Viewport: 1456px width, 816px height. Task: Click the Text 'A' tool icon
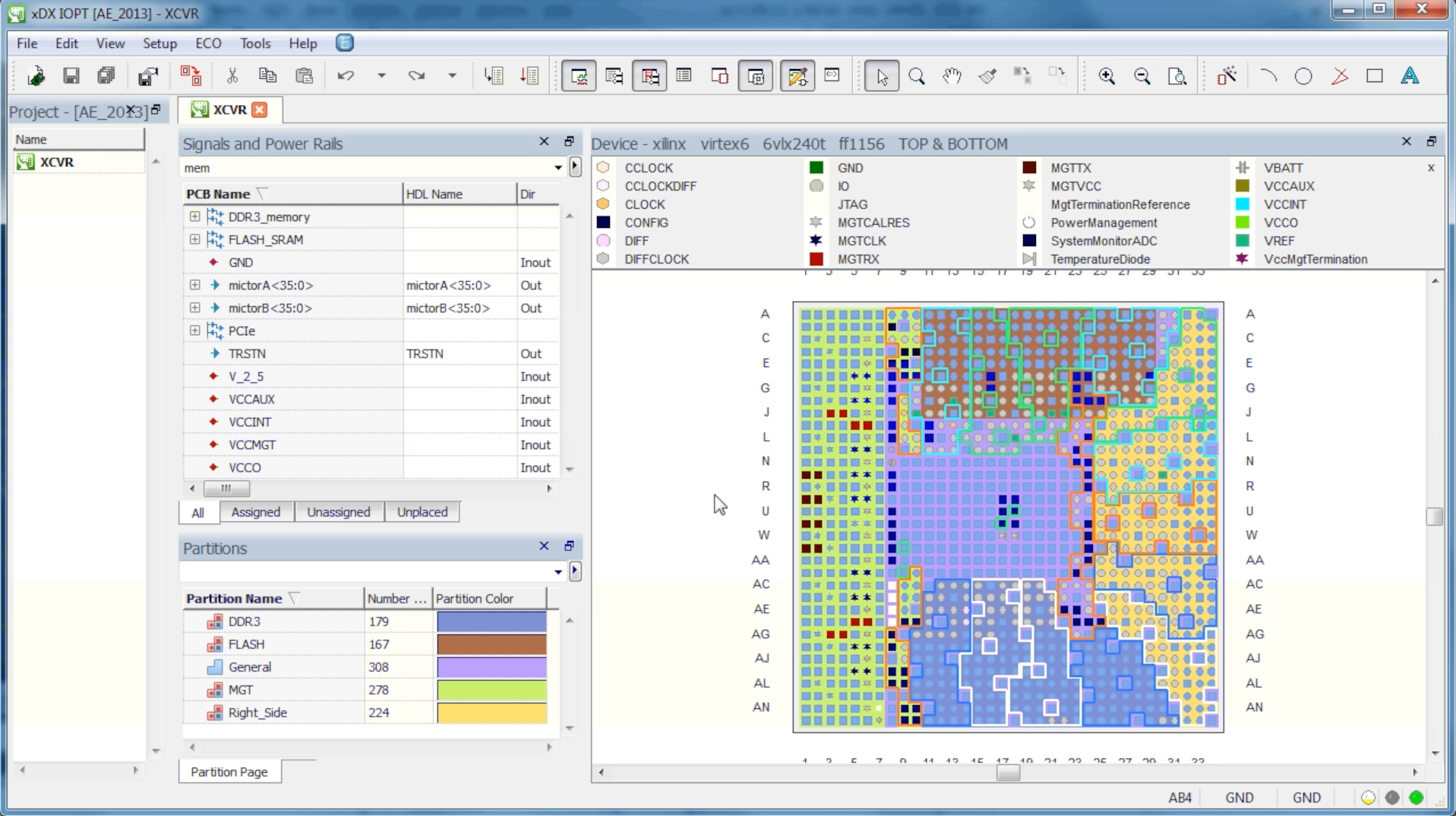click(1410, 76)
